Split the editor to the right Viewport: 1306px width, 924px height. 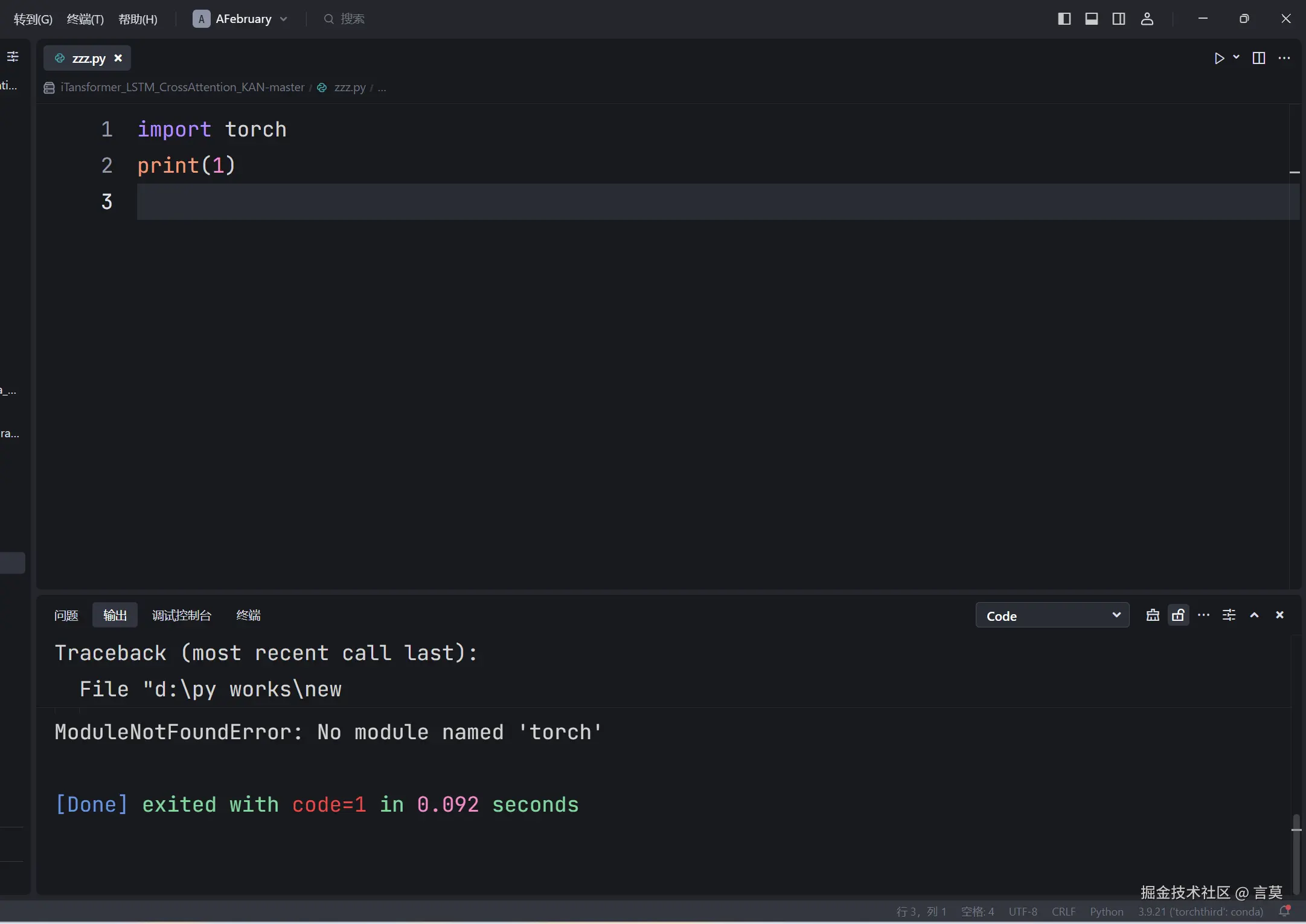coord(1259,58)
